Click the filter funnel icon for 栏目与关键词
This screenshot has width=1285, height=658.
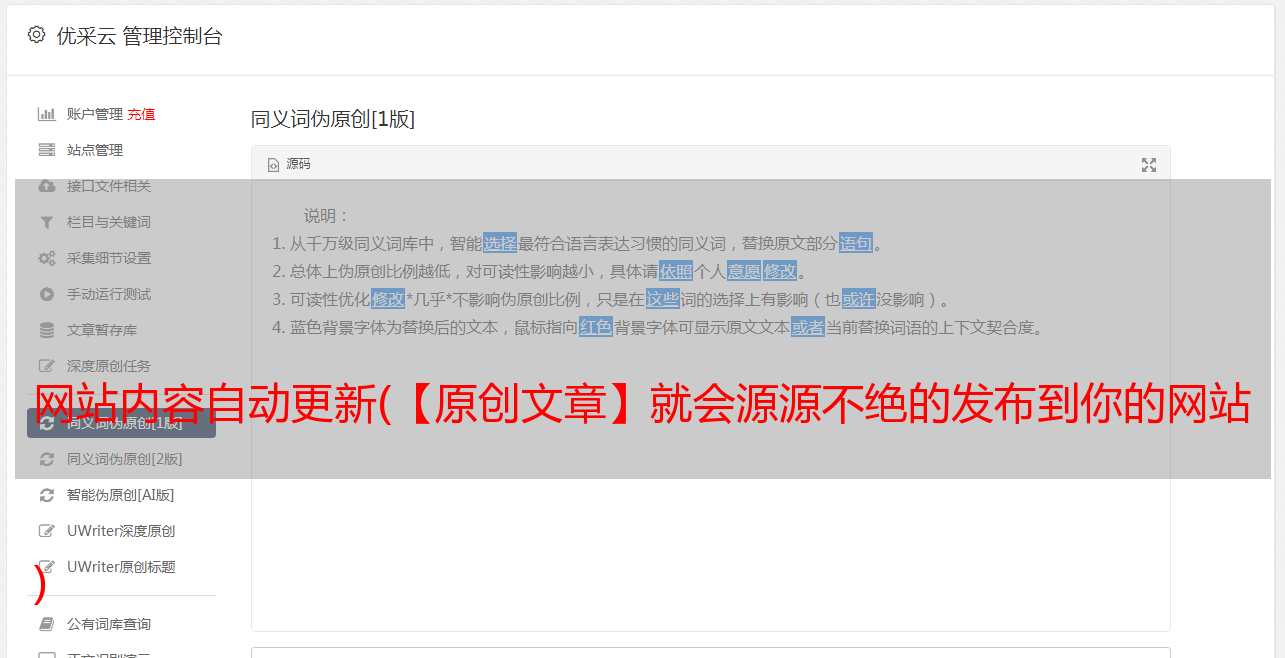tap(46, 222)
